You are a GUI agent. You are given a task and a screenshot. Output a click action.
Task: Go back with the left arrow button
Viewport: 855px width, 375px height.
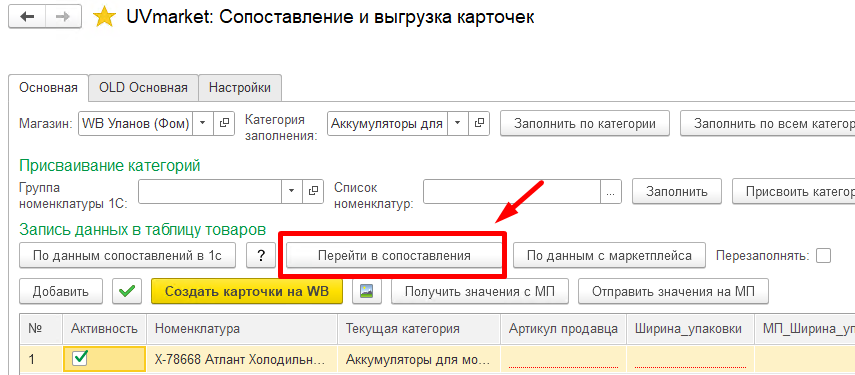(27, 17)
